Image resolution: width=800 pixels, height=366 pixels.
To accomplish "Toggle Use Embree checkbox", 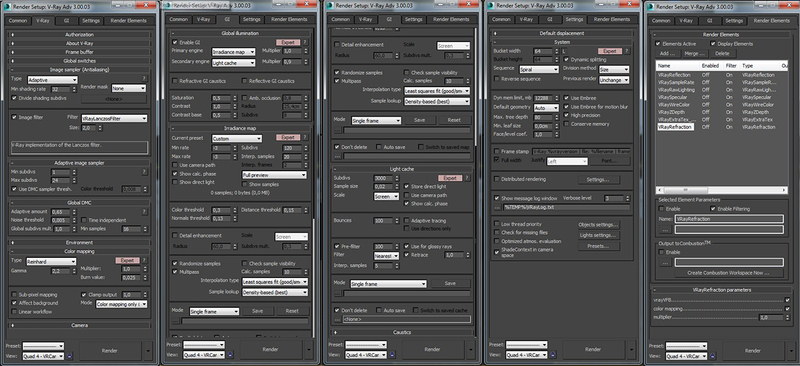I will click(x=566, y=97).
